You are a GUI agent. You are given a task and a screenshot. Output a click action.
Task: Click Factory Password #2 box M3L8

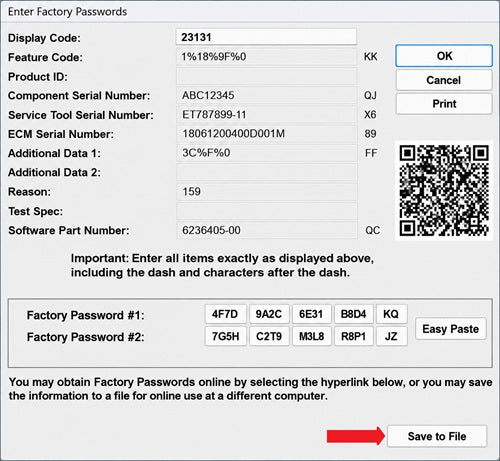tap(311, 336)
